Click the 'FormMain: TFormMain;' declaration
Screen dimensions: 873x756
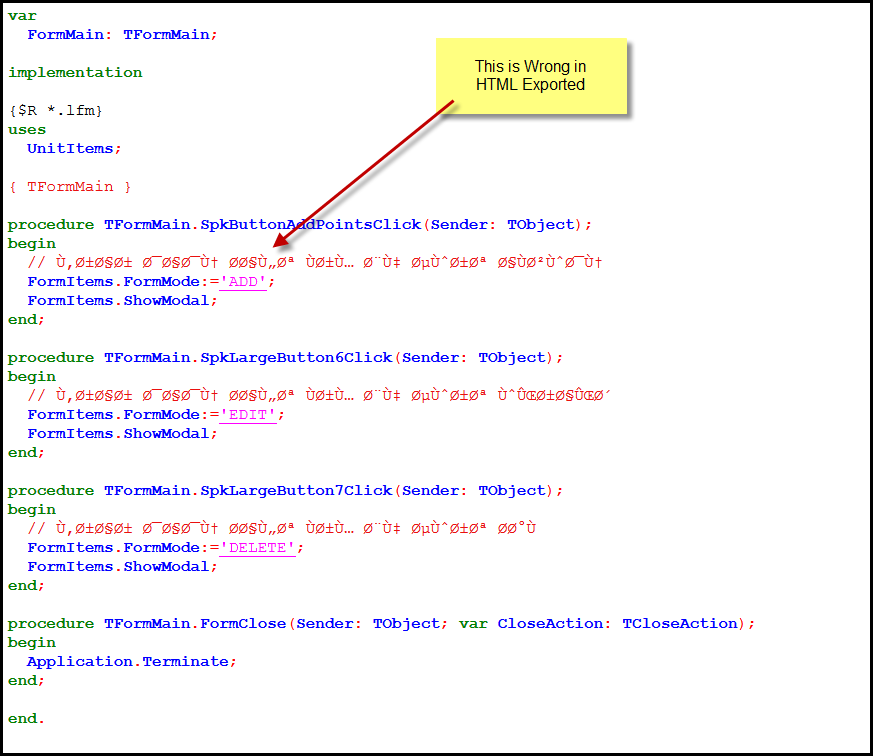click(x=122, y=35)
